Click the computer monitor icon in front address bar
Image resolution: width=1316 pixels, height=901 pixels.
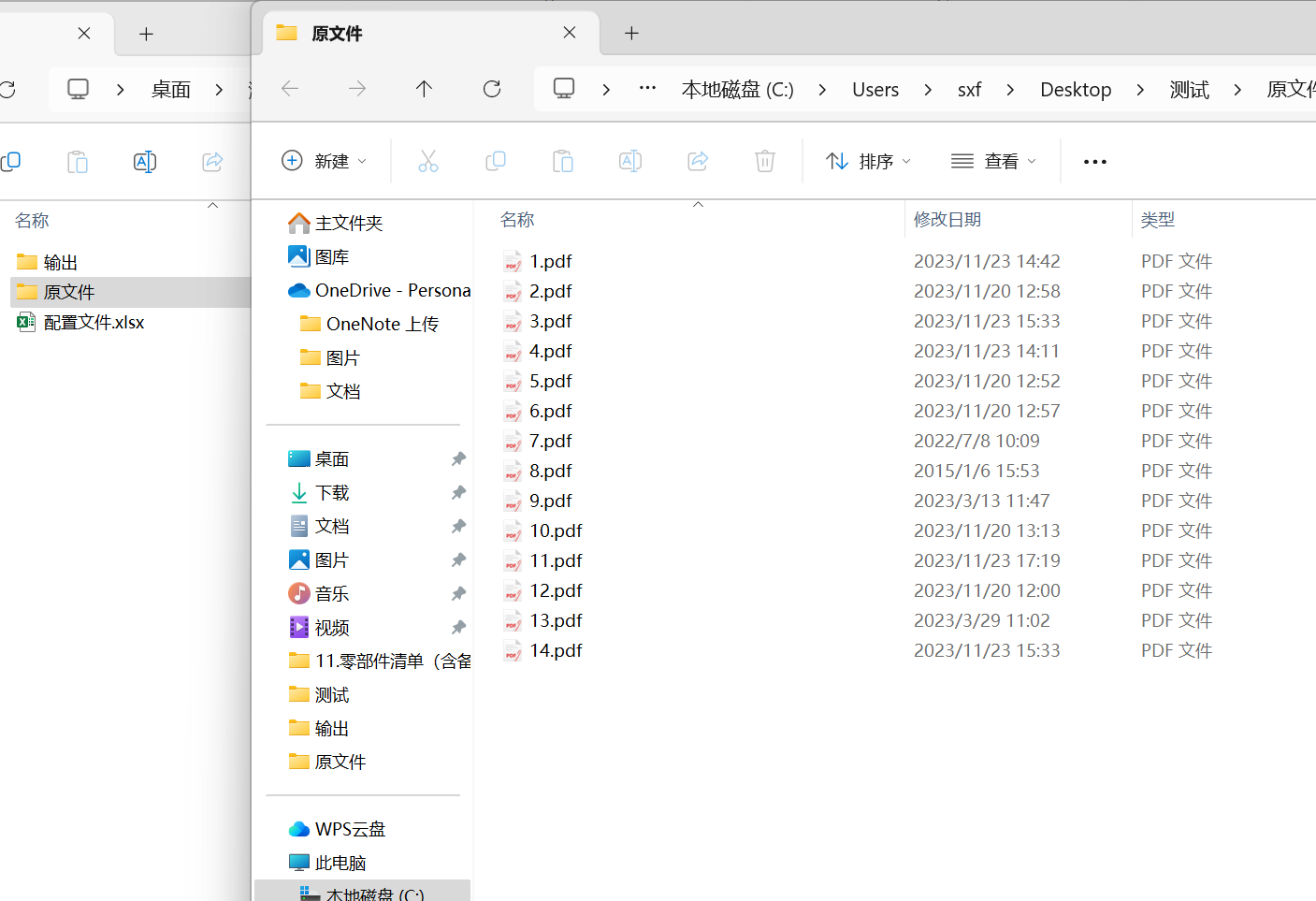click(564, 89)
